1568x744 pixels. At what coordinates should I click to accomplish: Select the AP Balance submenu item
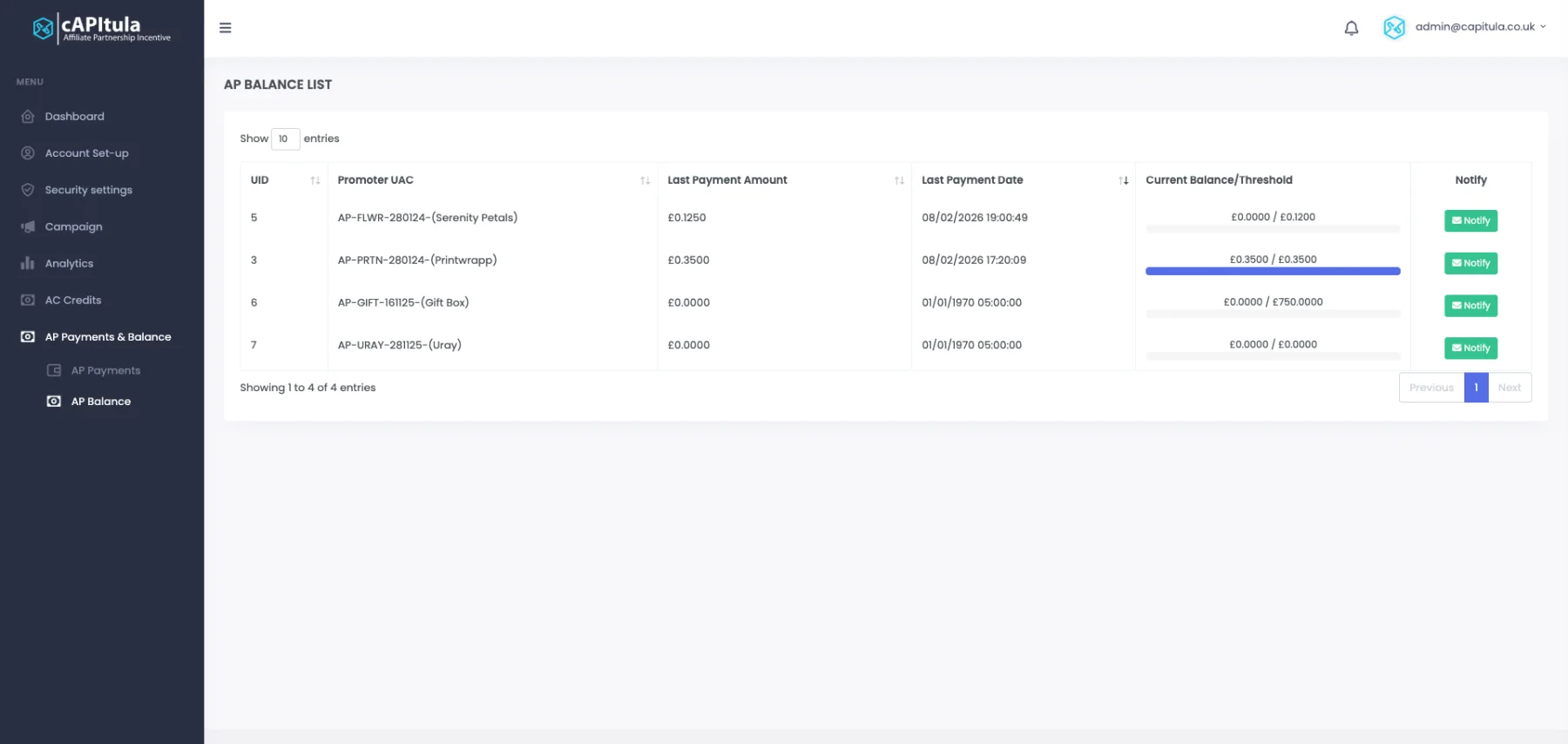[x=101, y=402]
